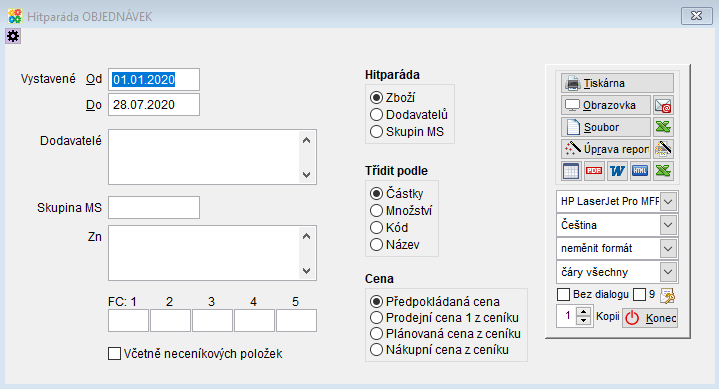Viewport: 719px width, 389px height.
Task: Click the Tiskárna print button
Action: coord(617,83)
